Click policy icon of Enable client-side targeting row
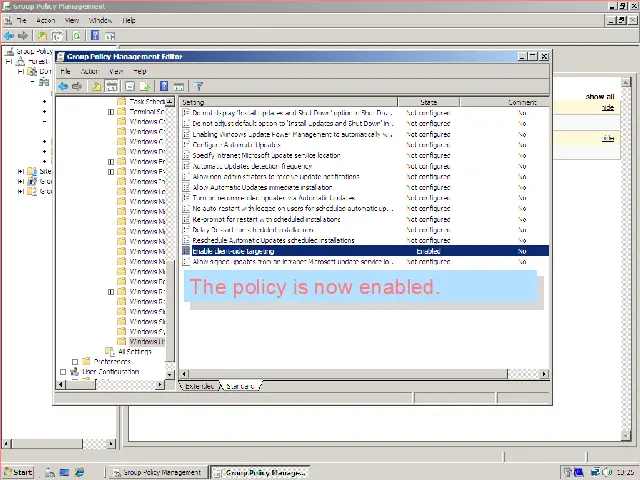640x480 pixels. click(186, 251)
